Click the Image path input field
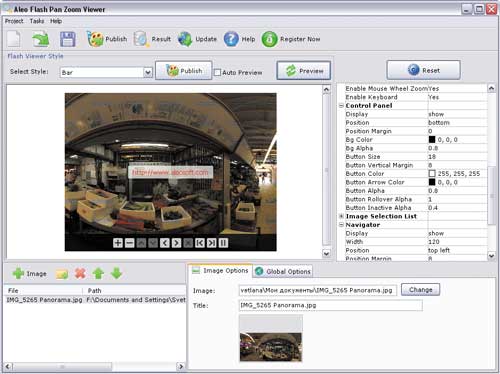 pos(318,290)
